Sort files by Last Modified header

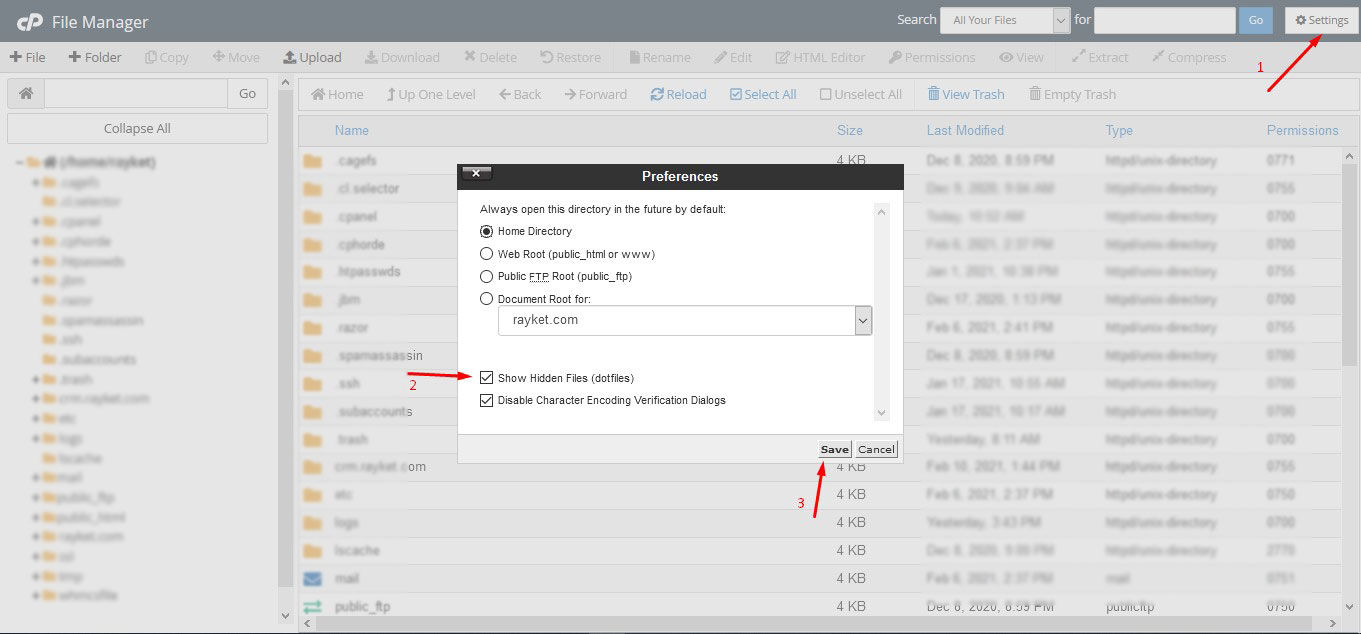click(x=964, y=130)
